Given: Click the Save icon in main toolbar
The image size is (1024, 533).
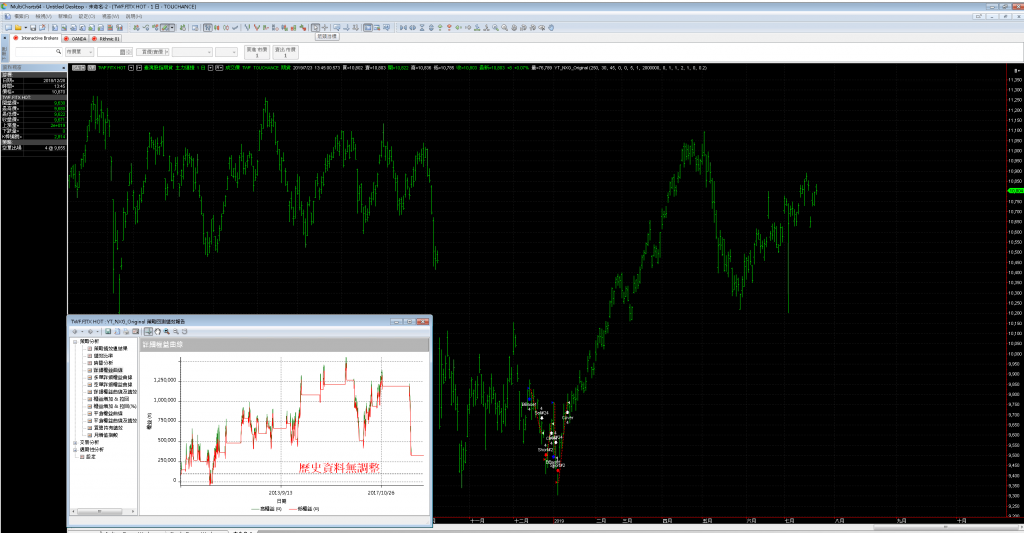Looking at the screenshot, I should tap(32, 27).
